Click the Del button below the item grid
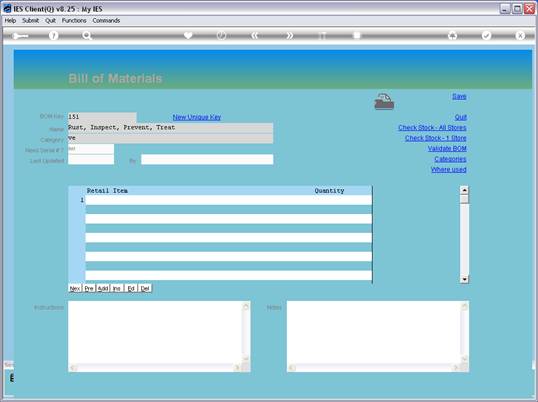The image size is (538, 402). coord(145,288)
